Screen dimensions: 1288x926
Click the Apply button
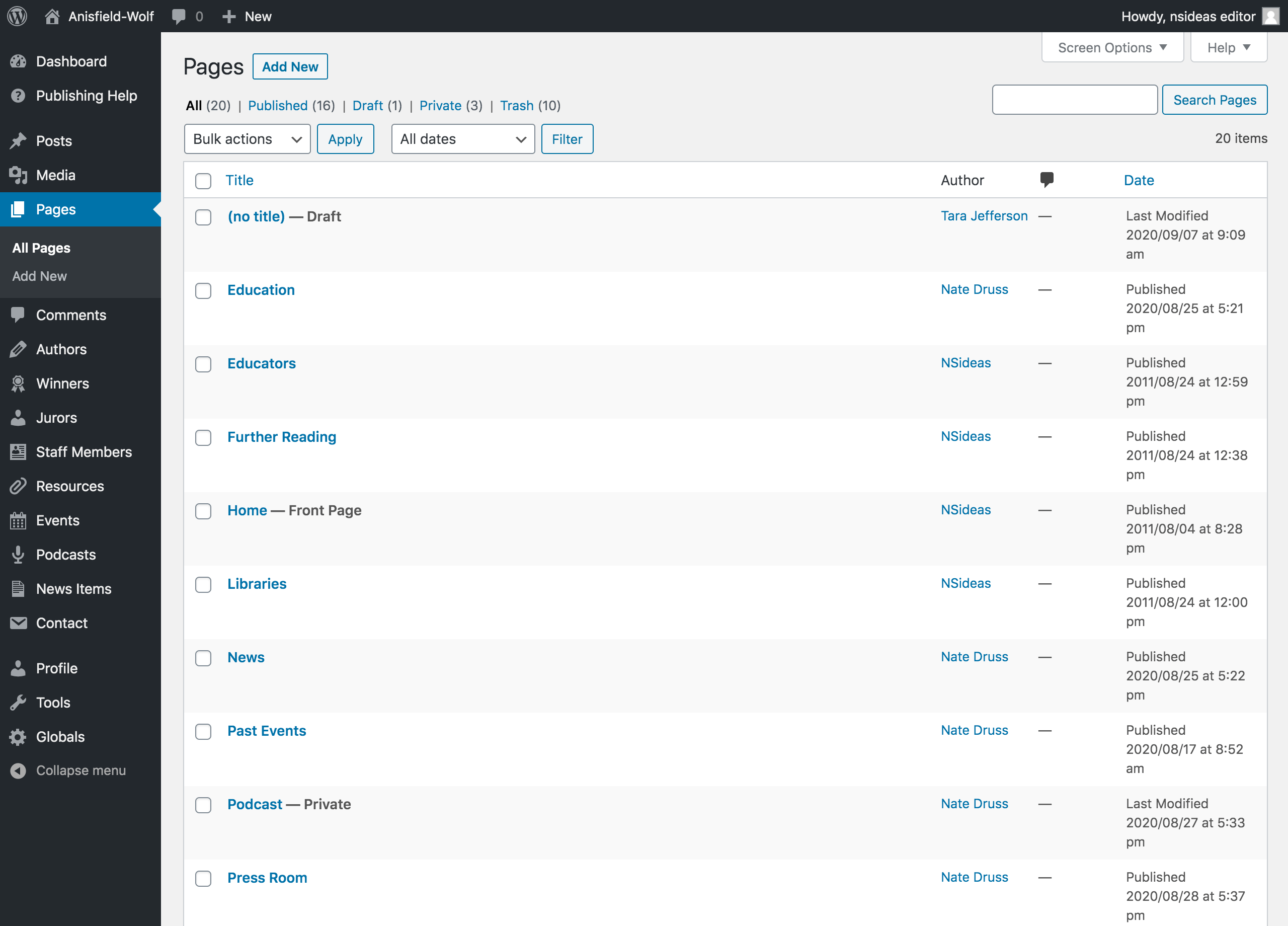pyautogui.click(x=345, y=138)
